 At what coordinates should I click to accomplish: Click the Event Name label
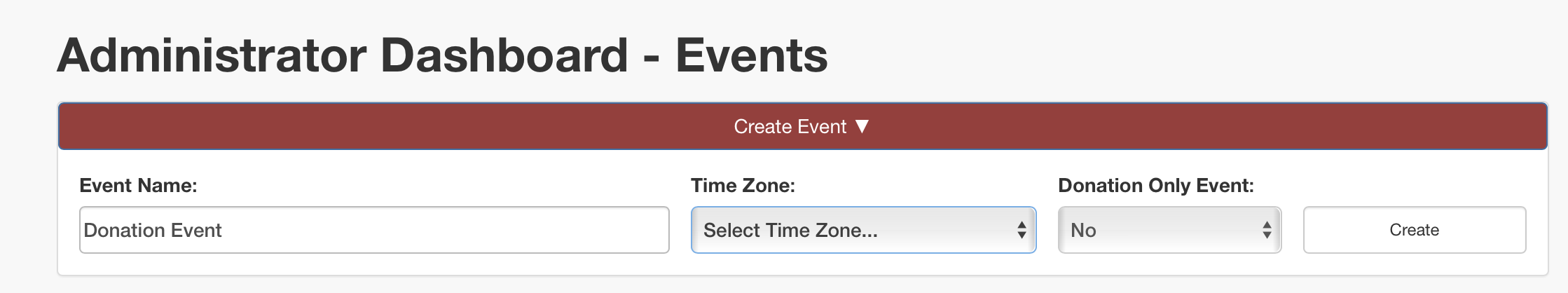tap(138, 186)
